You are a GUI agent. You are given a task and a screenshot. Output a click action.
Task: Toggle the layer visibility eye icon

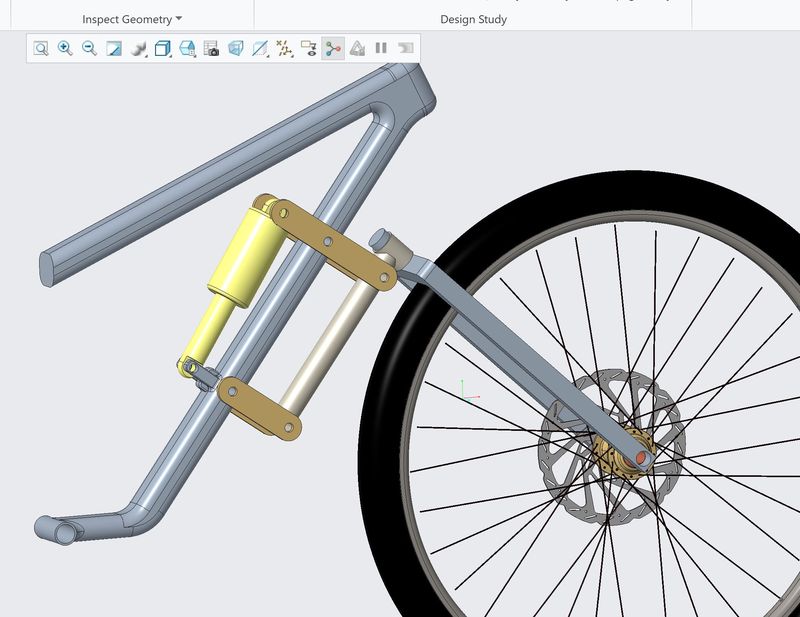click(x=308, y=48)
